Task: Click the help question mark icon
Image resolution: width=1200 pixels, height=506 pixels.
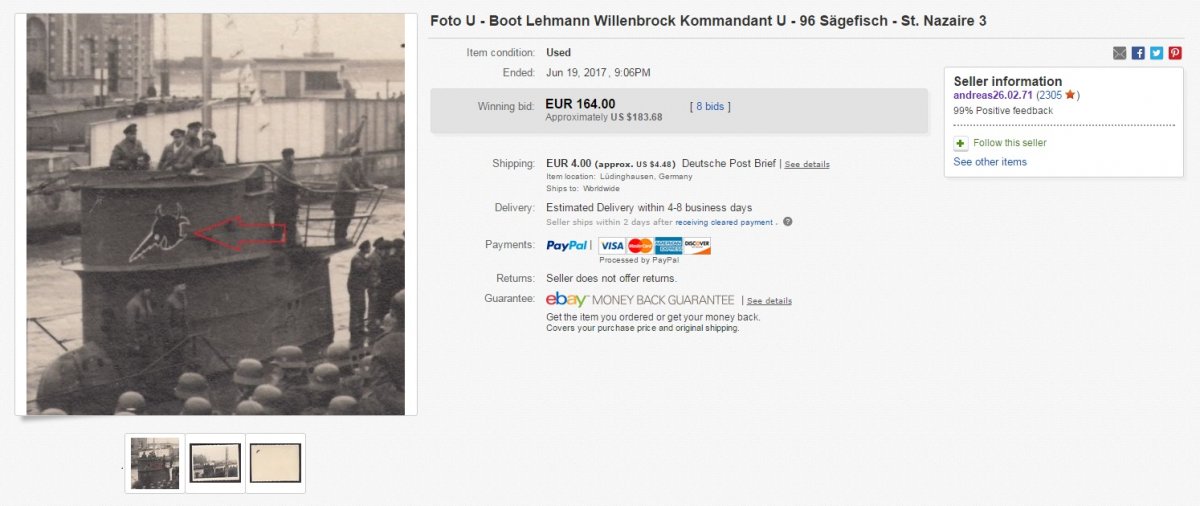Action: [x=788, y=222]
